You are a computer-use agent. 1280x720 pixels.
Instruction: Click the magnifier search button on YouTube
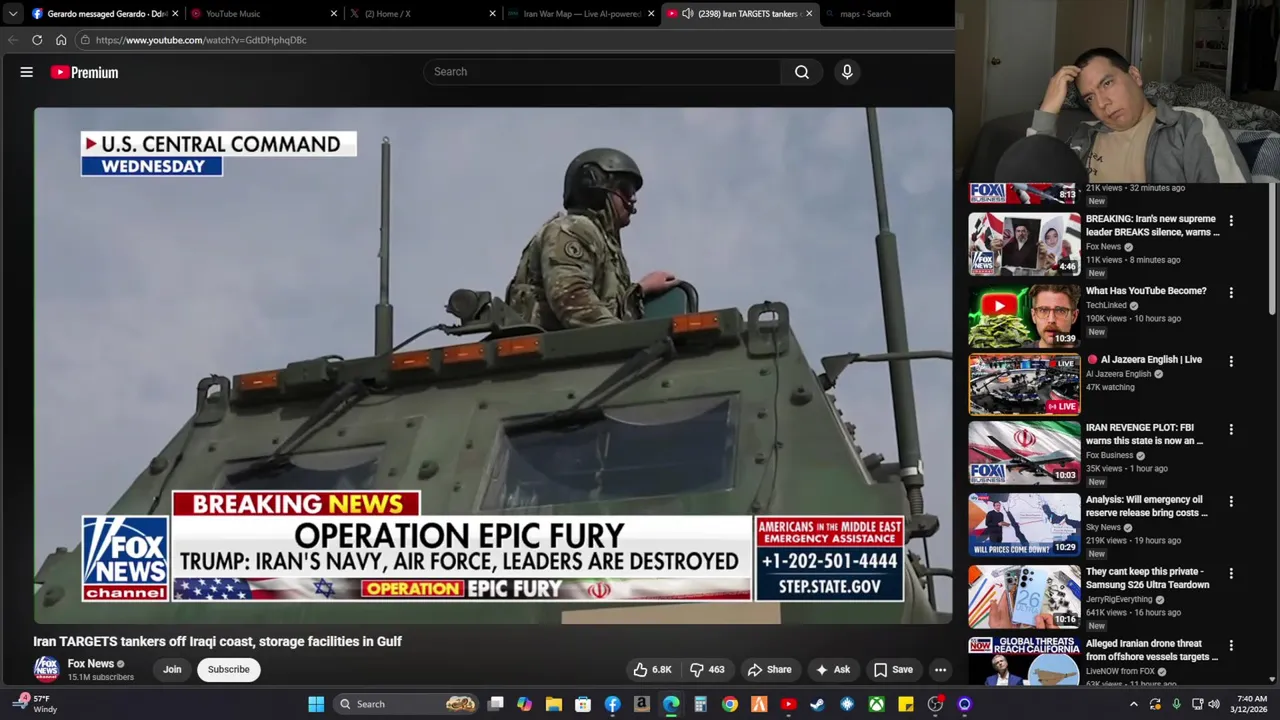pos(802,72)
